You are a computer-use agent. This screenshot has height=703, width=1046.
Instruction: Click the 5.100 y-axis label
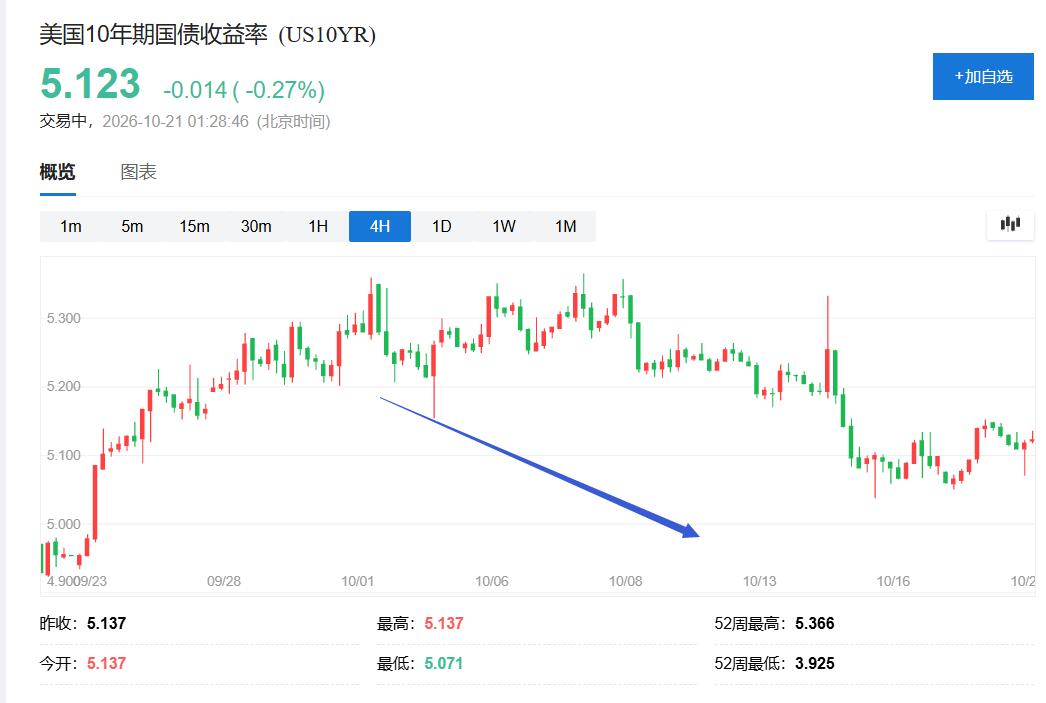pos(63,455)
